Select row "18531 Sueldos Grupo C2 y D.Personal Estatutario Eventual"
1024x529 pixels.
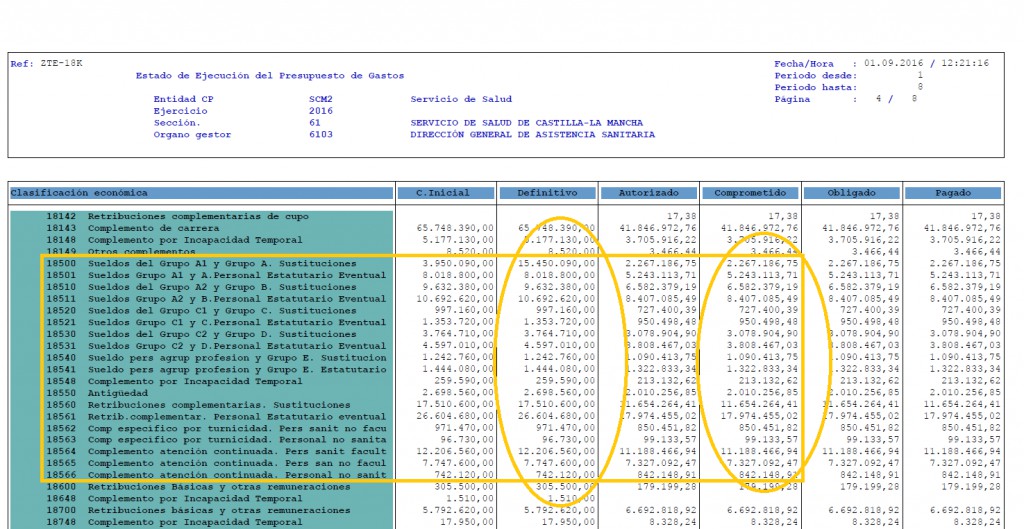(x=507, y=345)
